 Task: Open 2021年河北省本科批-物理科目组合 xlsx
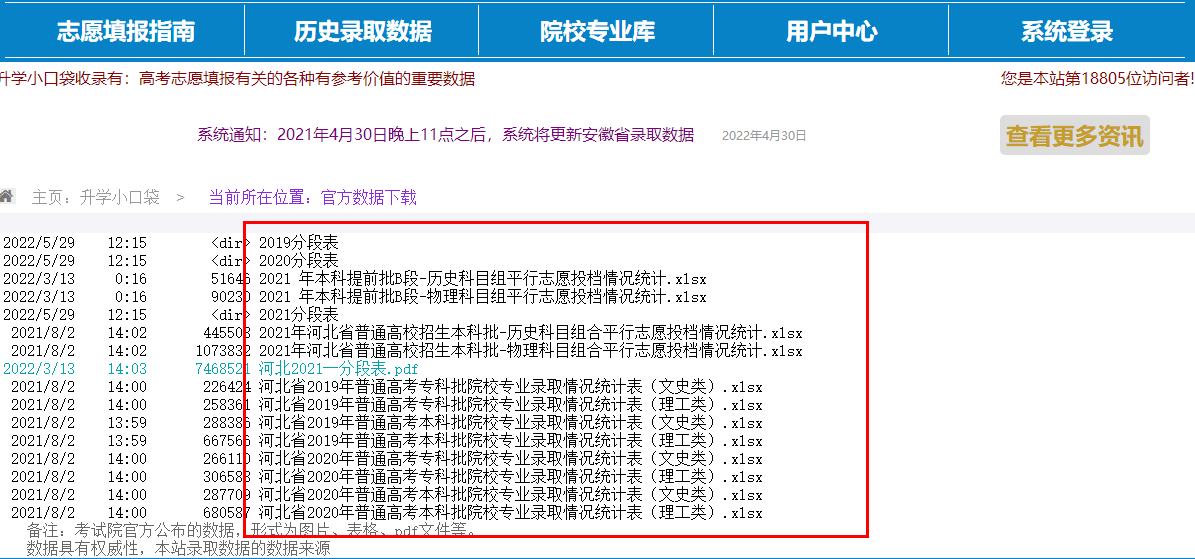tap(530, 351)
